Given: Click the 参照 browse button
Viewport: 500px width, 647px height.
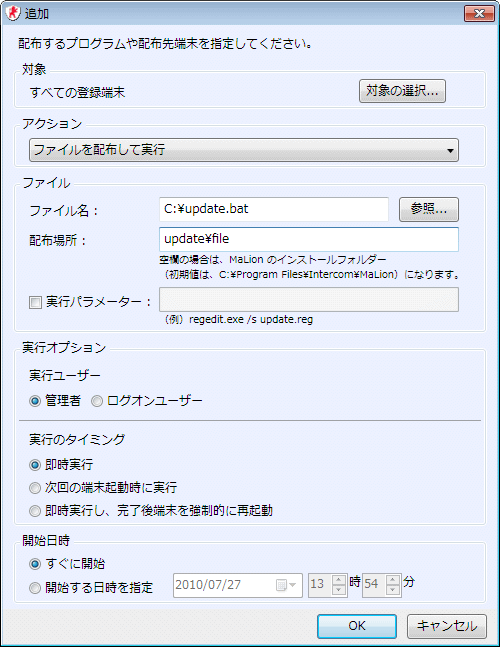Looking at the screenshot, I should (x=429, y=209).
